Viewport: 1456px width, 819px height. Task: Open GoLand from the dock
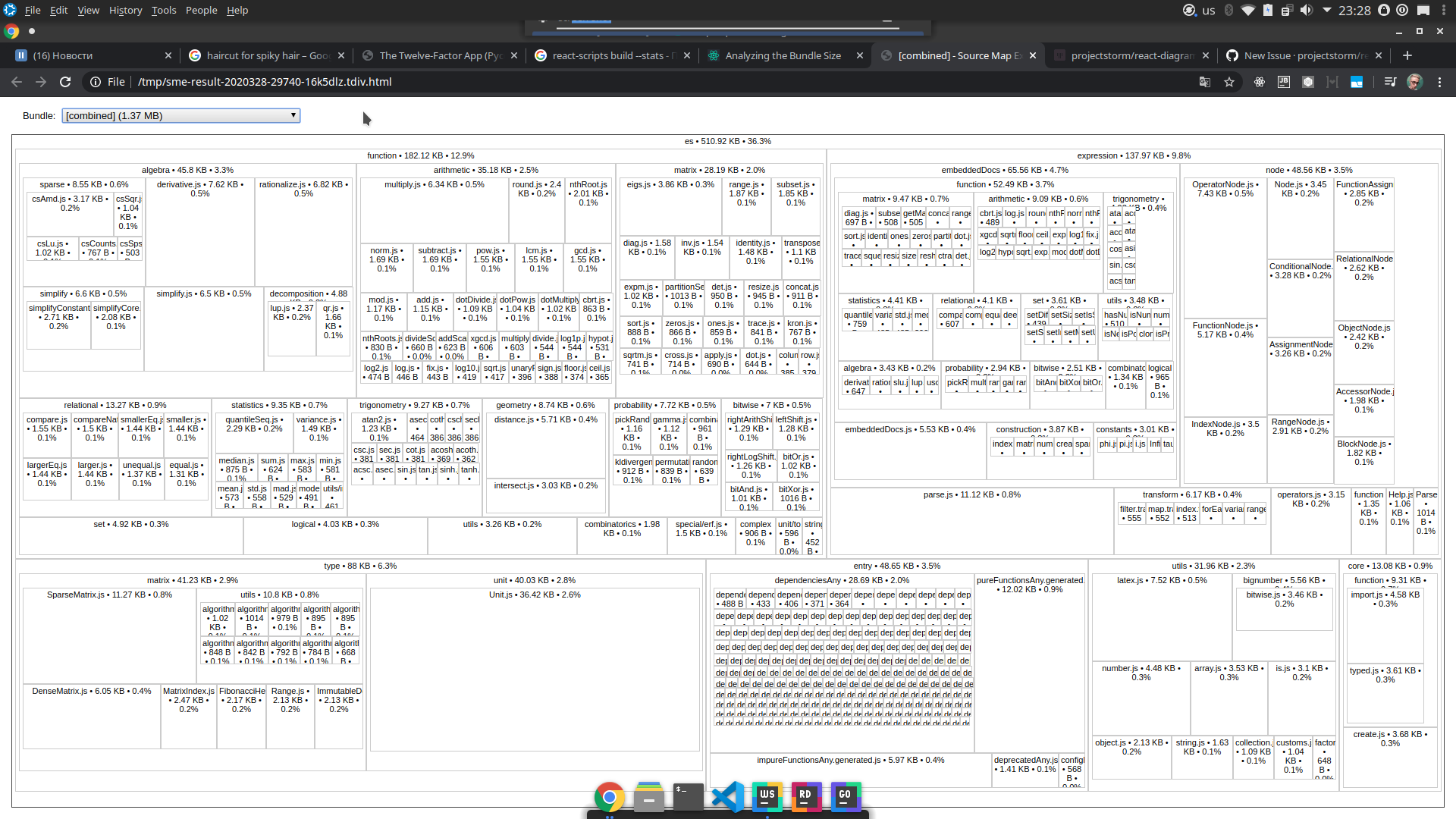[x=846, y=797]
